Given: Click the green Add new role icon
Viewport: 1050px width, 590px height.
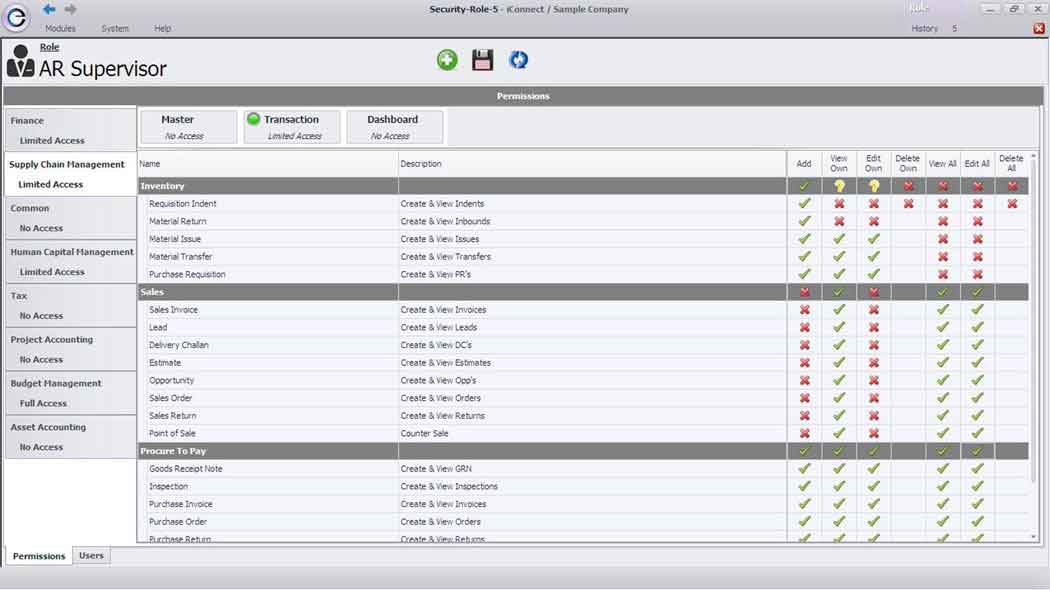Looking at the screenshot, I should pyautogui.click(x=447, y=60).
